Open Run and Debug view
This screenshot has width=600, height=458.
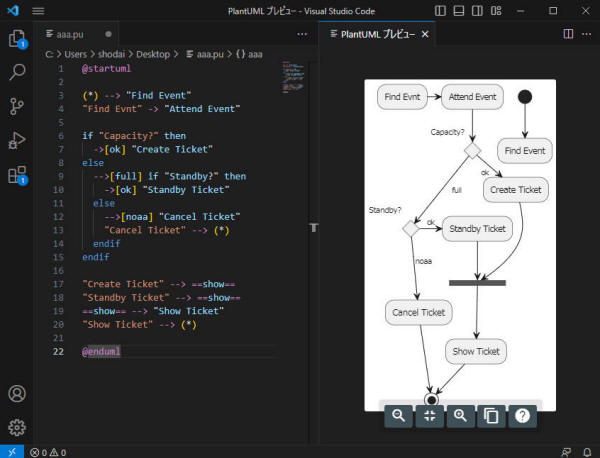(x=17, y=140)
